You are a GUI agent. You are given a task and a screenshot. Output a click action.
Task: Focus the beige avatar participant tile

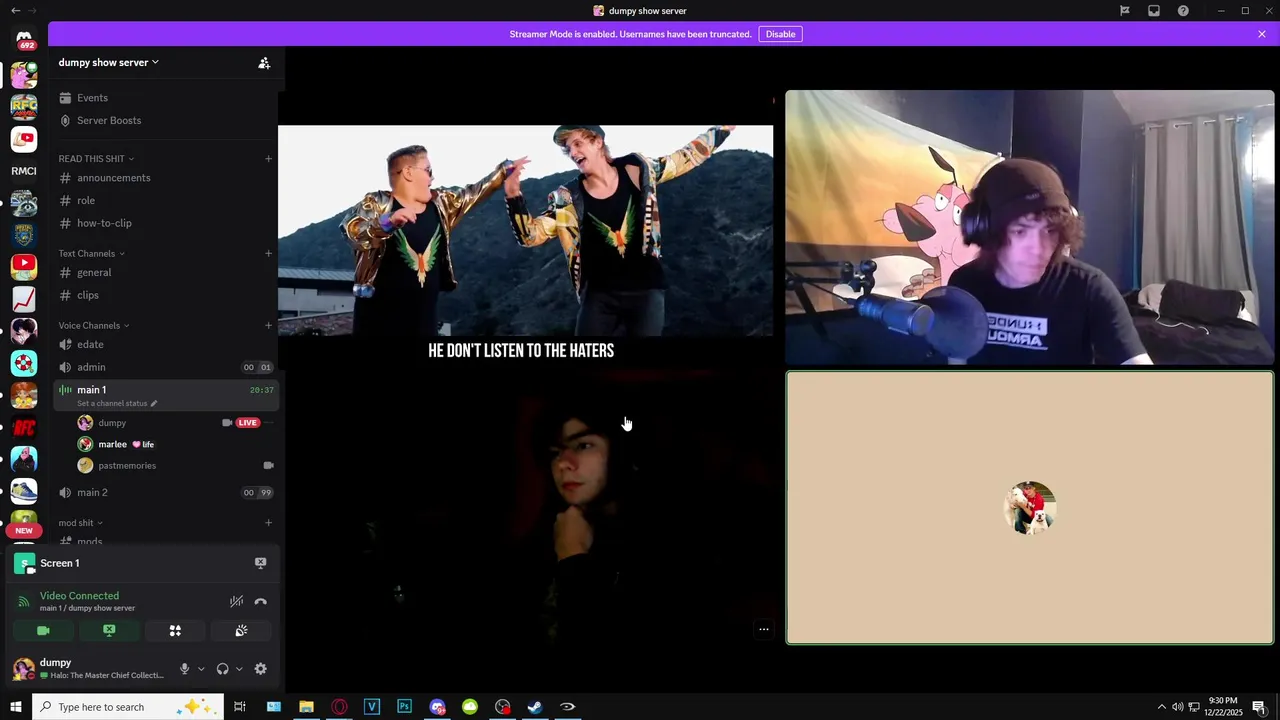coord(1030,508)
